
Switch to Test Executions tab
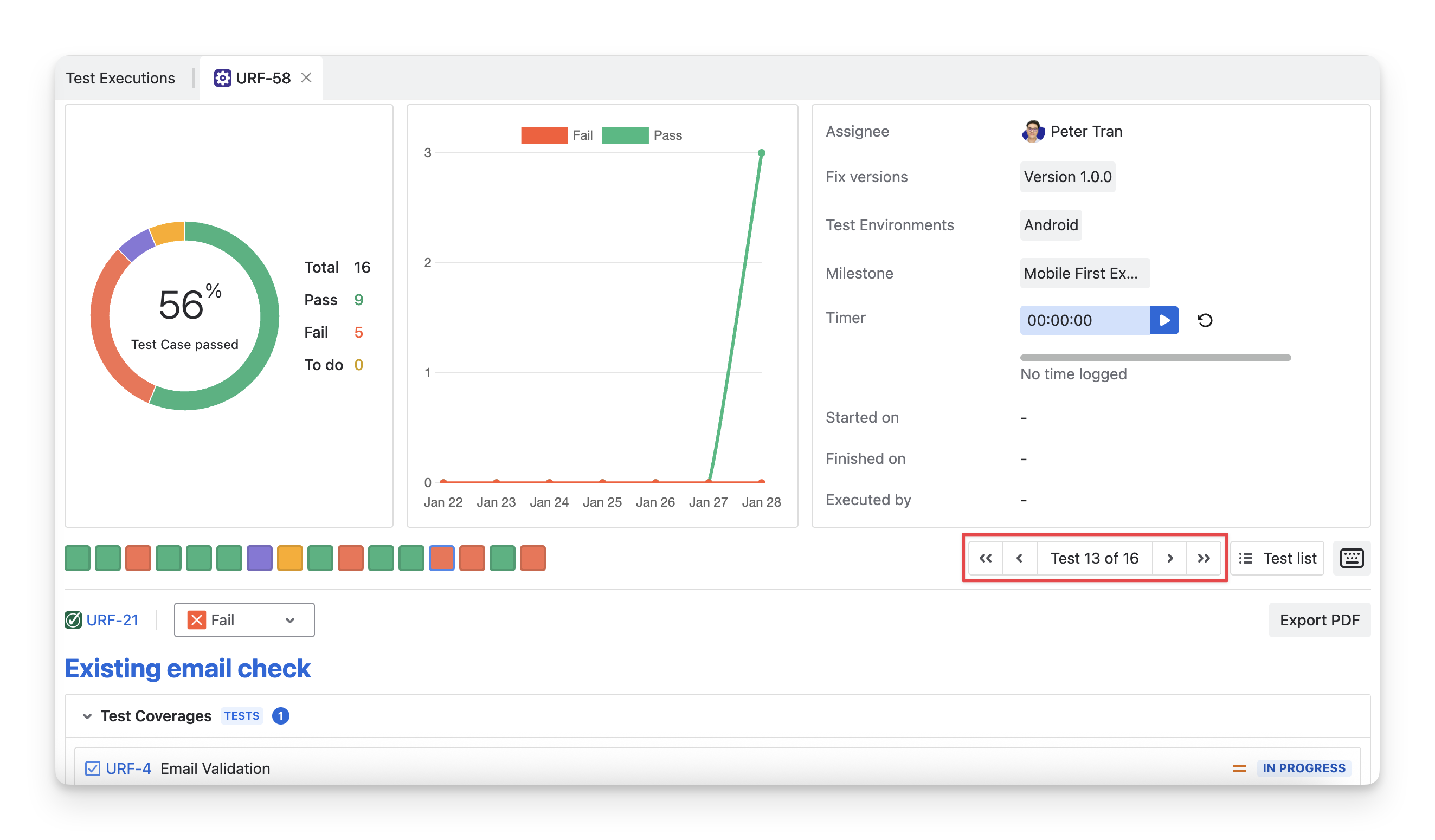[x=121, y=78]
